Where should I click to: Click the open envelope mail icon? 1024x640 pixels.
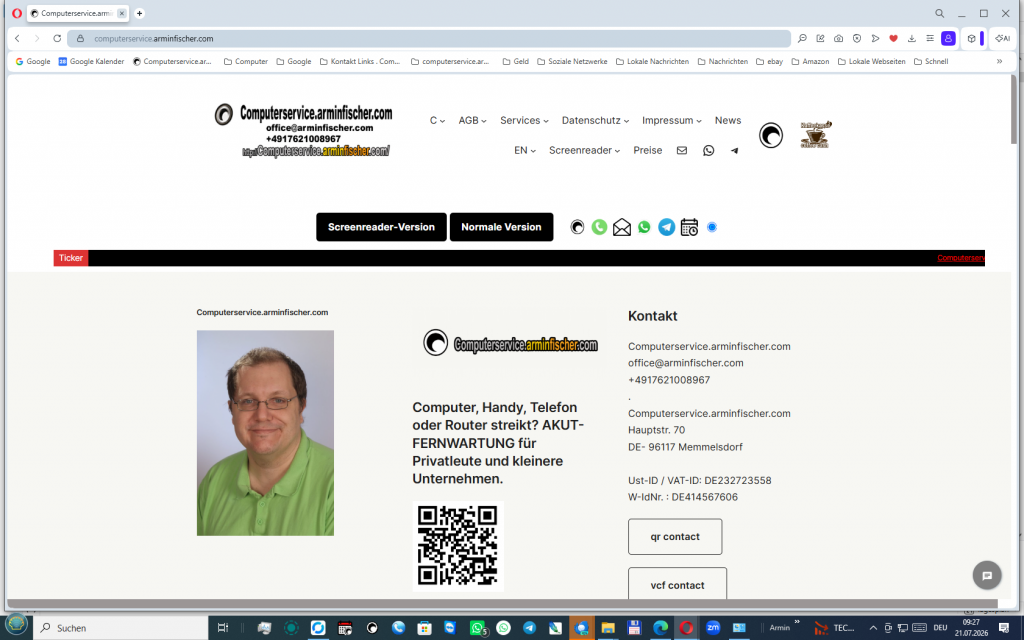click(x=622, y=227)
